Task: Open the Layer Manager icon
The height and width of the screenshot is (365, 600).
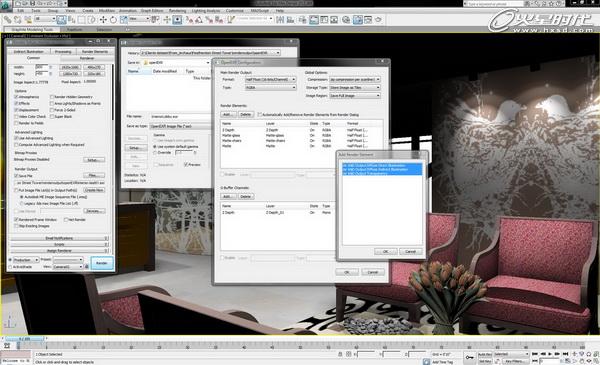Action: click(302, 20)
